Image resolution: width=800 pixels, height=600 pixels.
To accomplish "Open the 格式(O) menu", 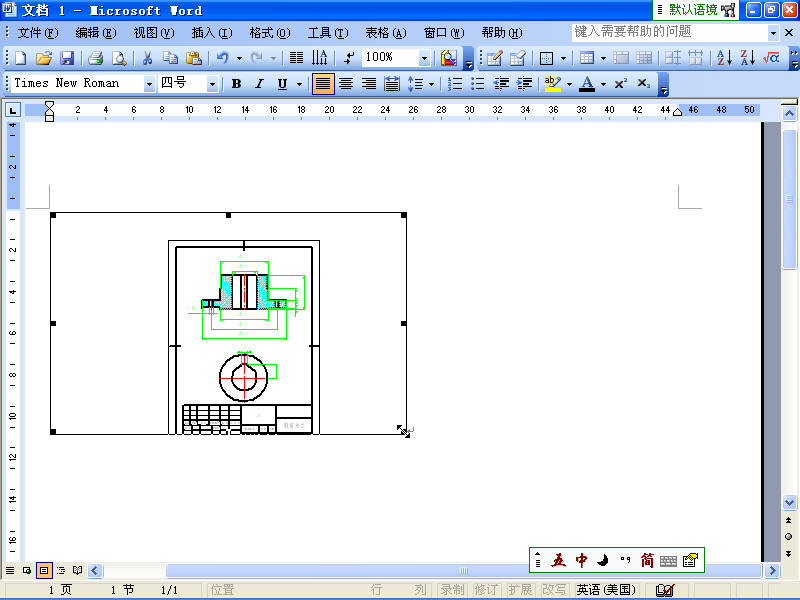I will (270, 33).
